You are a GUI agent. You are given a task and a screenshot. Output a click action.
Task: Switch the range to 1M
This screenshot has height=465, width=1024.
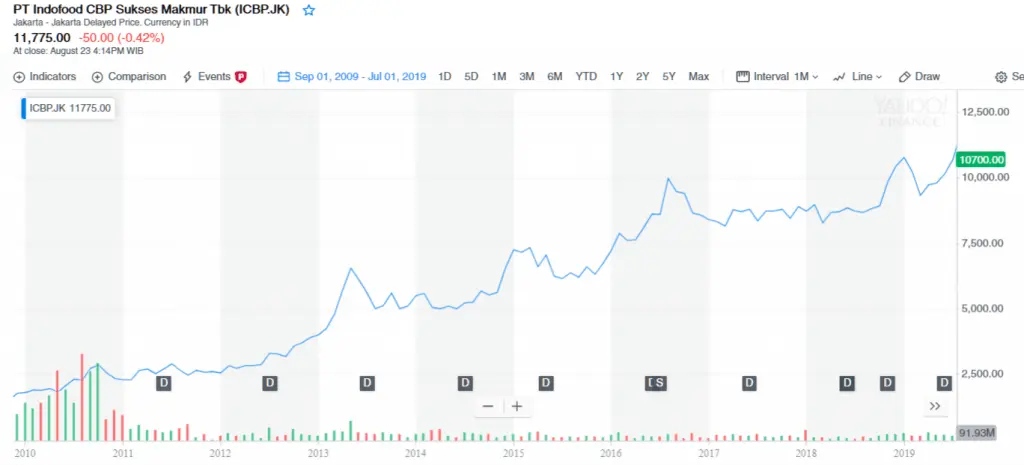coord(499,76)
